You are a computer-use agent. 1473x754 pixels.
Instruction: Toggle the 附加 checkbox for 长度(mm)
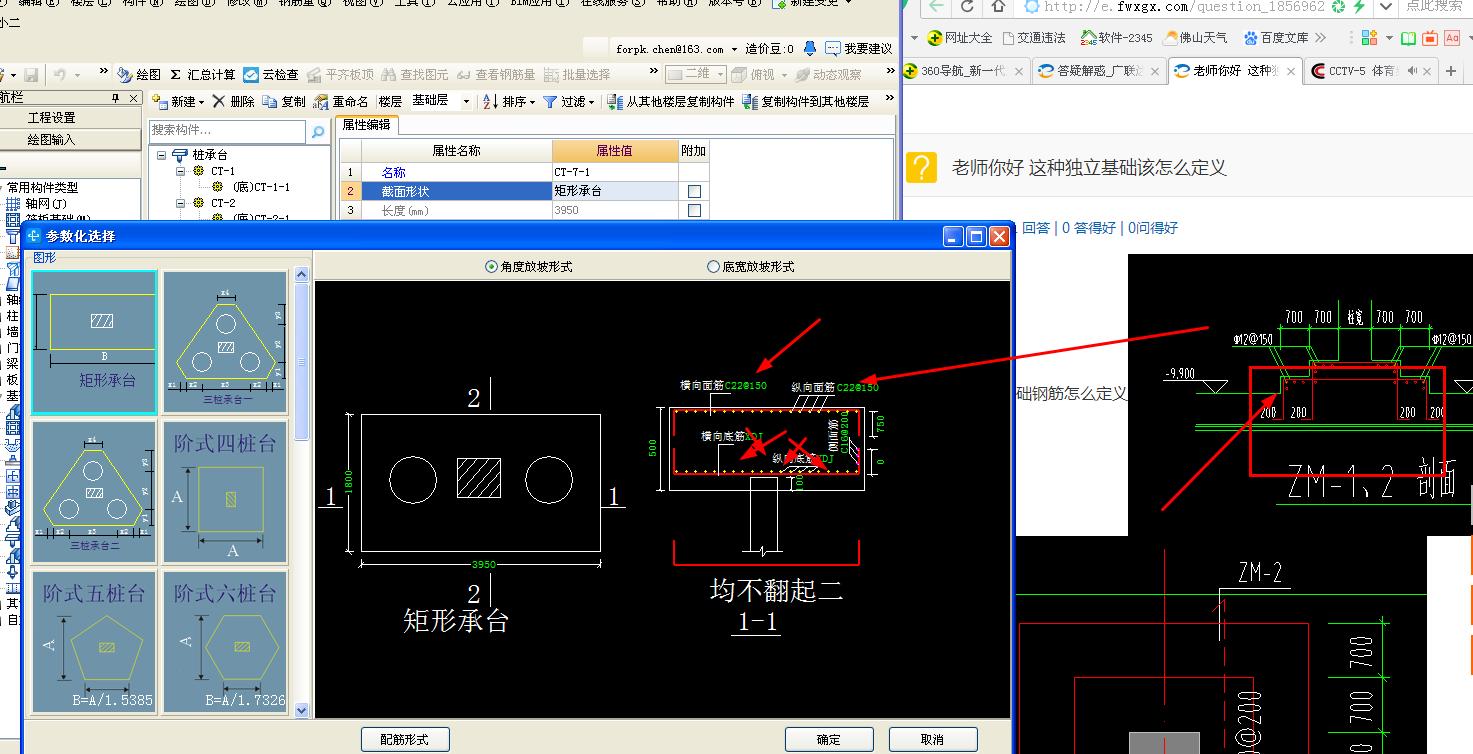(694, 211)
